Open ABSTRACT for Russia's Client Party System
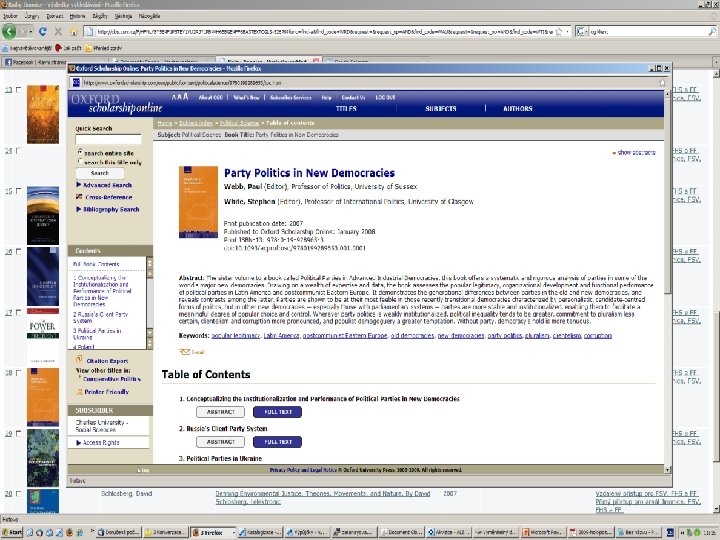Image resolution: width=720 pixels, height=540 pixels. (x=220, y=442)
